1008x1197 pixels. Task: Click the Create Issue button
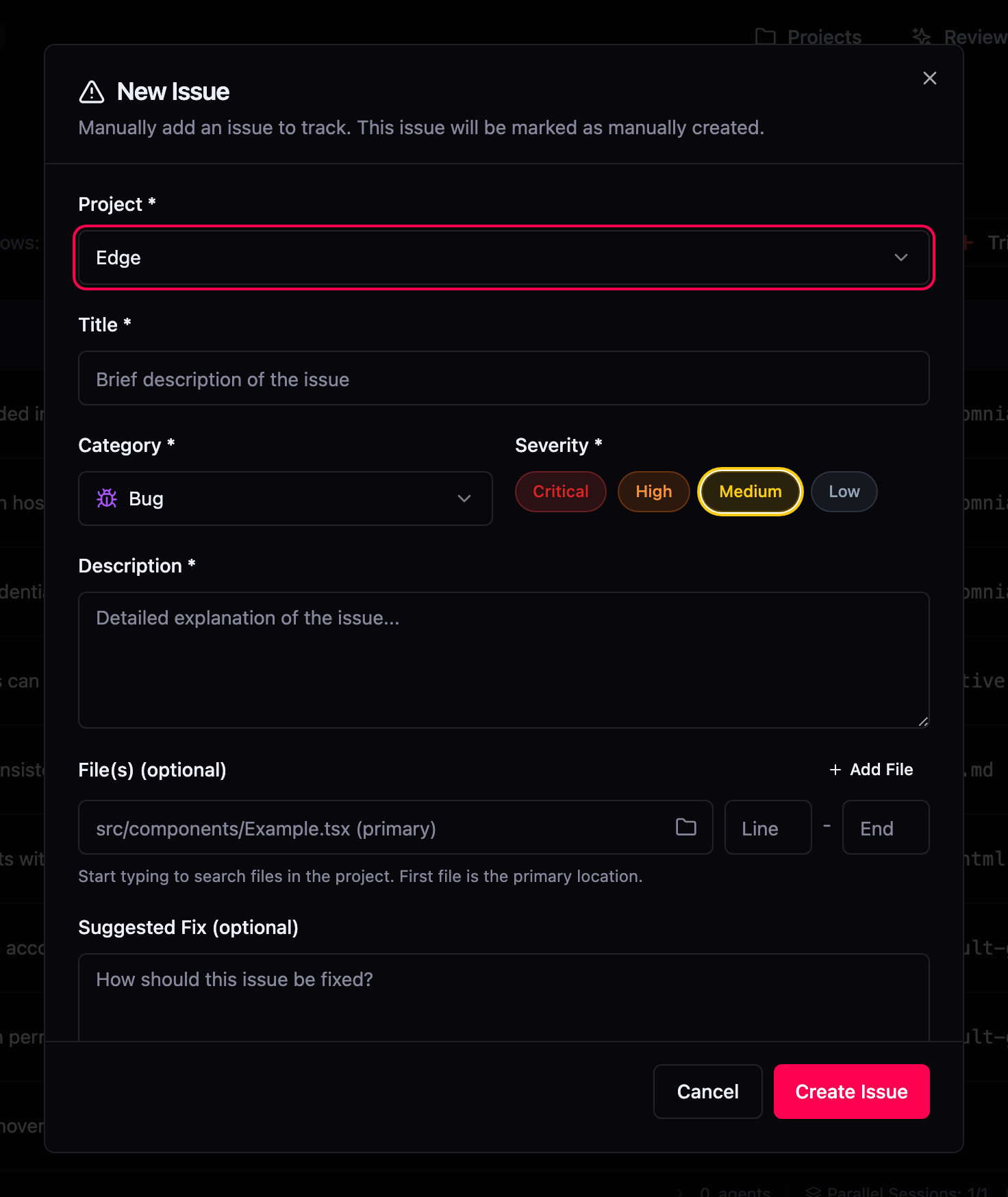coord(851,1092)
